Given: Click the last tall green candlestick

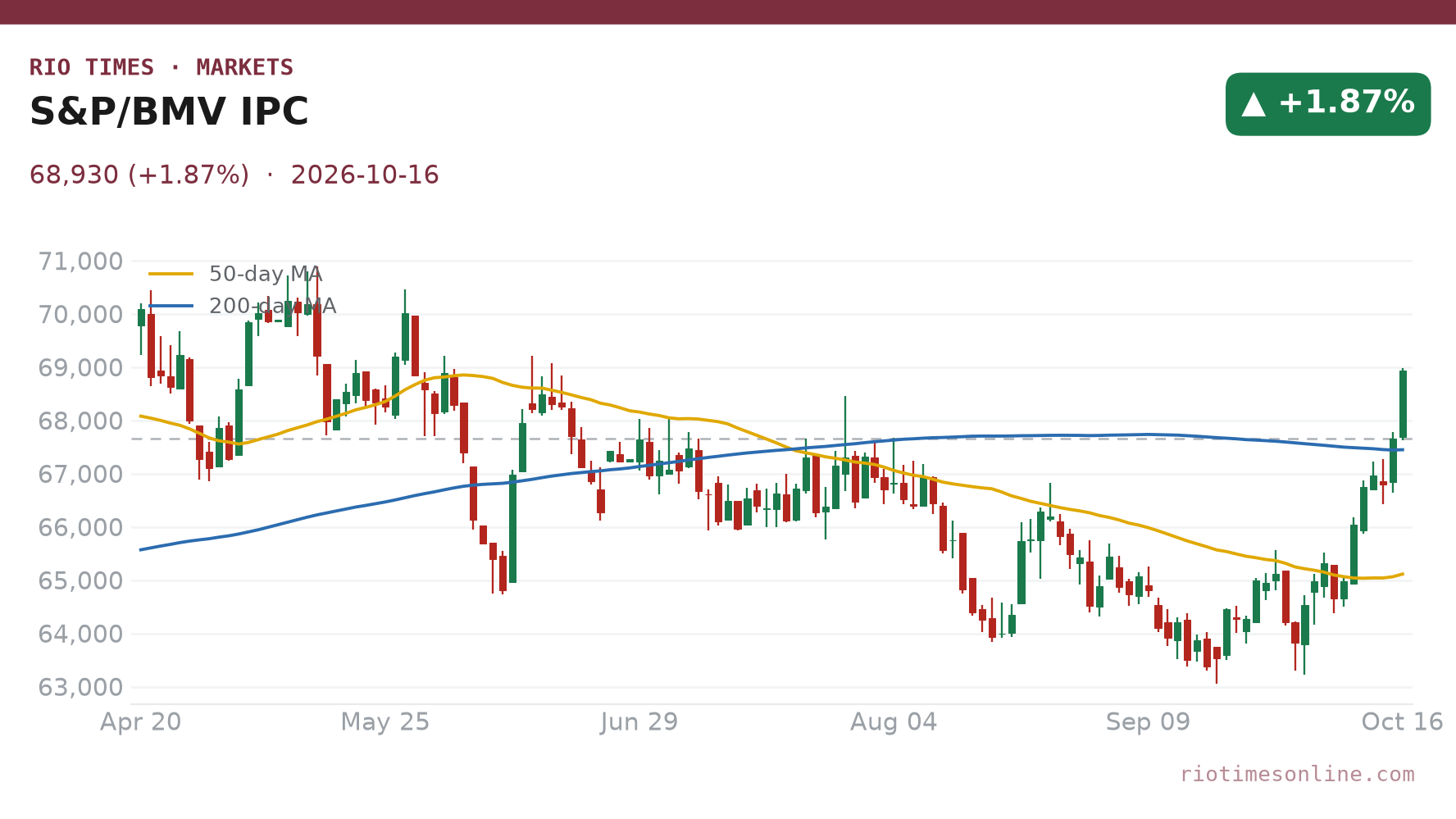Looking at the screenshot, I should click(1404, 404).
